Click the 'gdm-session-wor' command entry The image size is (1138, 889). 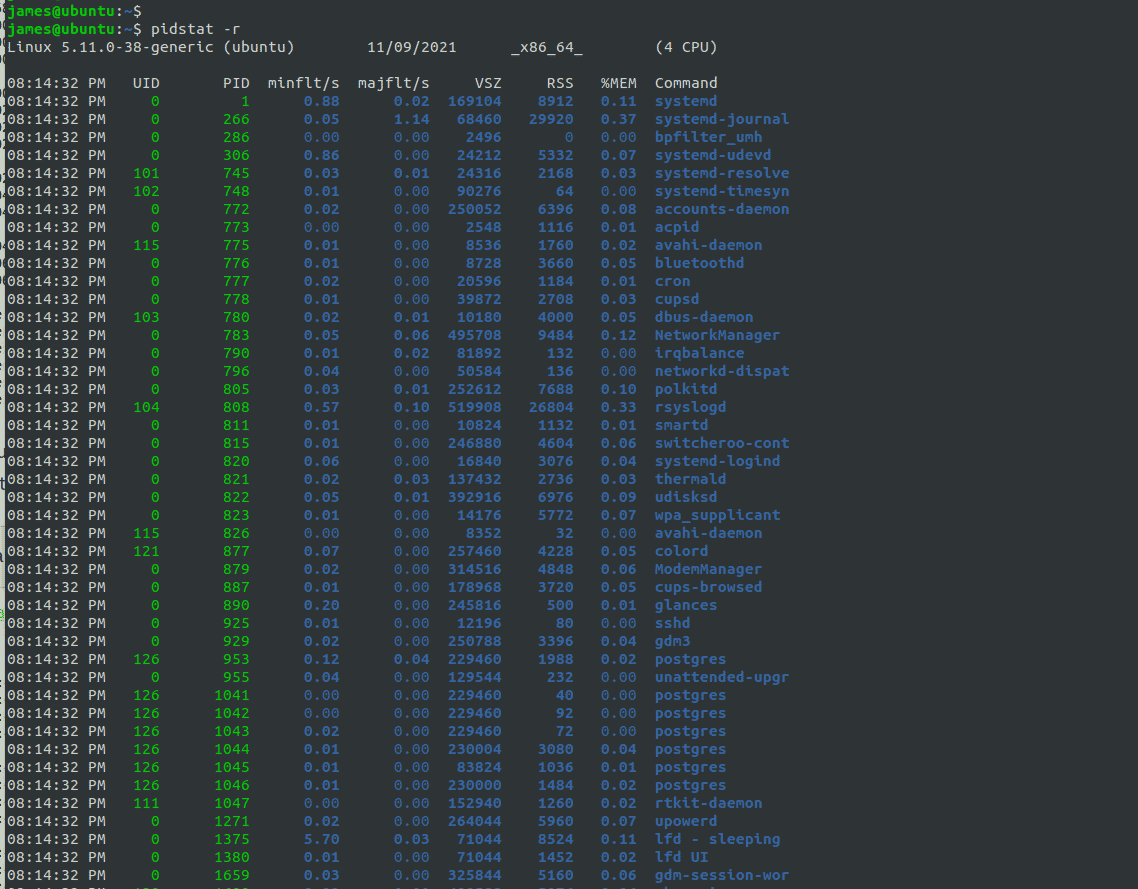pos(722,875)
